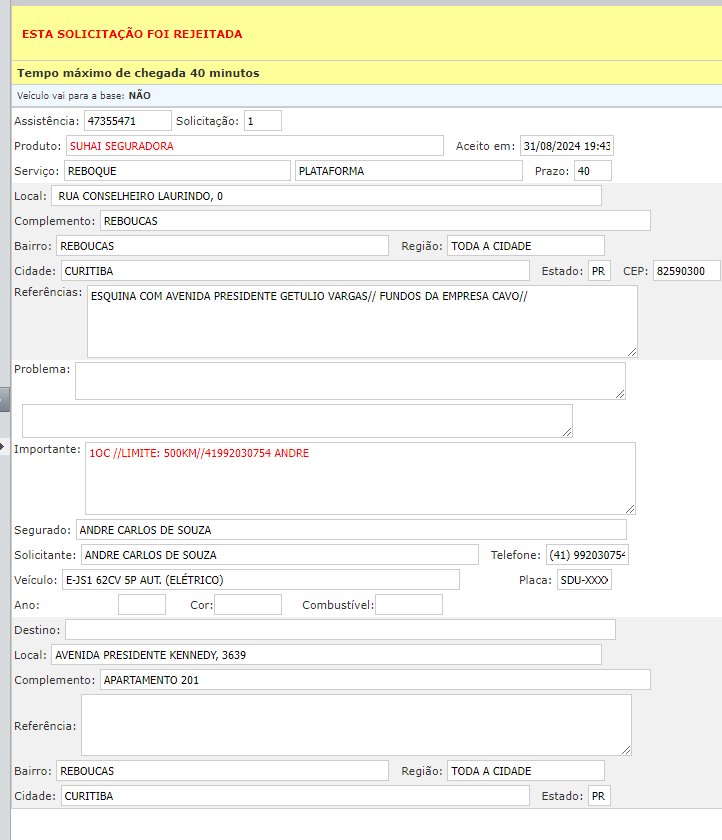
Task: Click the empty Combustível field
Action: [x=408, y=605]
